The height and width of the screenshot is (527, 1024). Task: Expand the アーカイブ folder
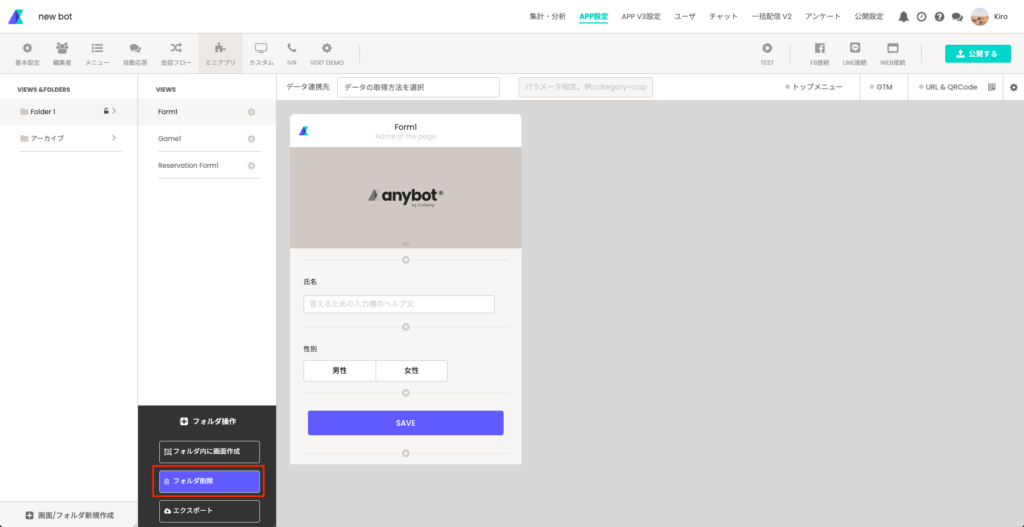pyautogui.click(x=114, y=138)
